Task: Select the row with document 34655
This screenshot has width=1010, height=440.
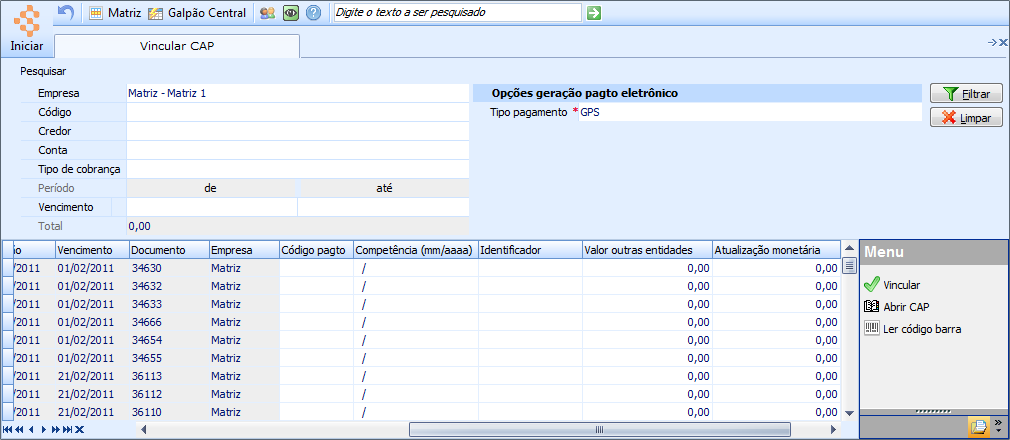Action: pos(422,358)
